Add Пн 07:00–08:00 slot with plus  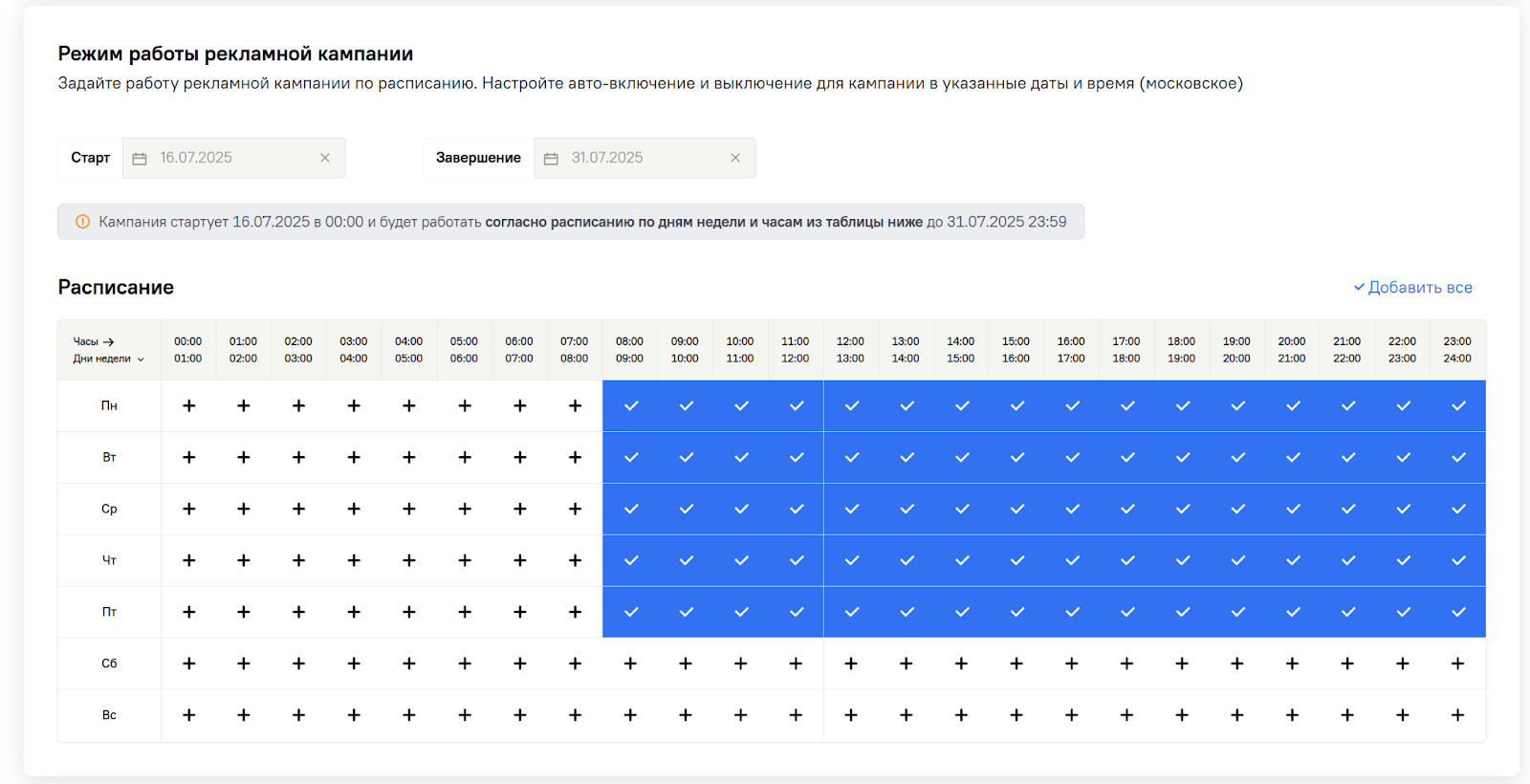tap(575, 406)
